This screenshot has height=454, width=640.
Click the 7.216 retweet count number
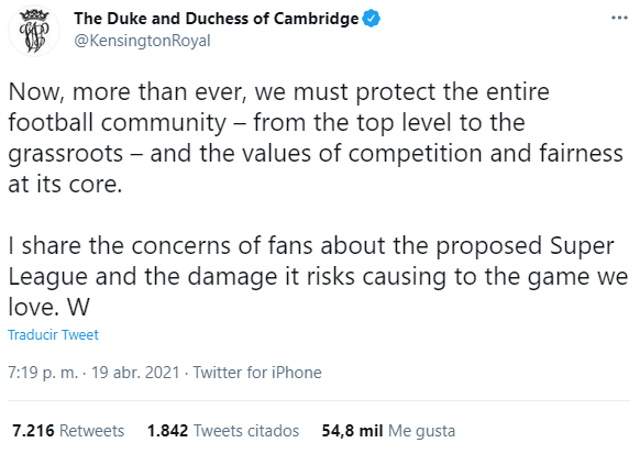(x=33, y=431)
